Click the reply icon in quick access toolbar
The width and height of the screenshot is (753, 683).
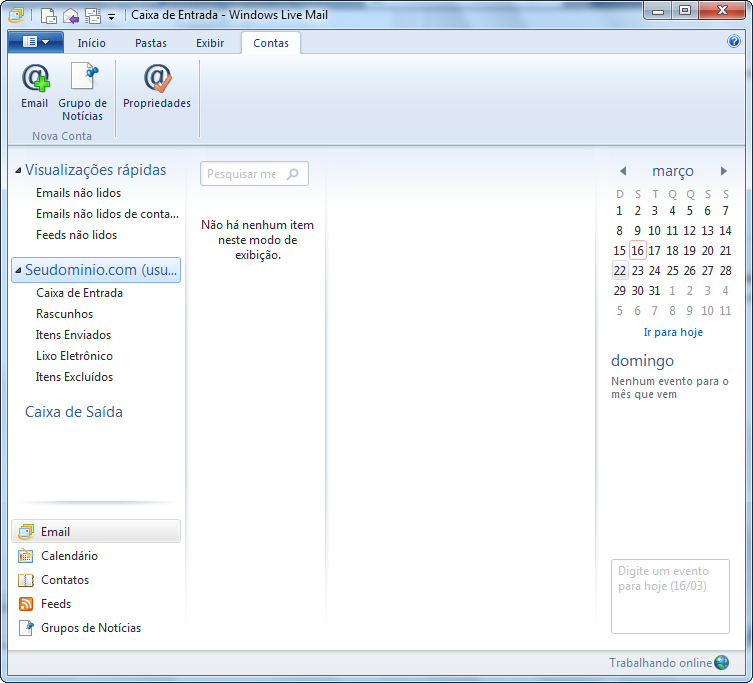71,15
